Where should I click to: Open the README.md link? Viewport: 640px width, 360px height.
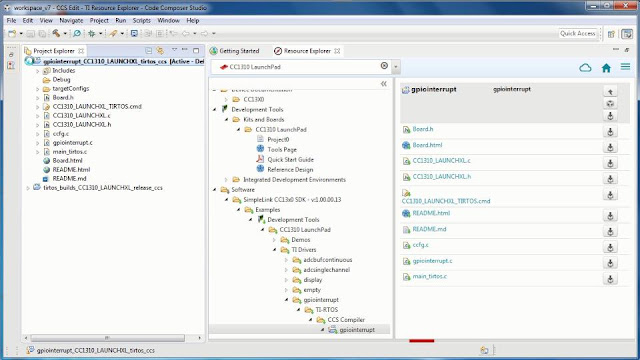[x=429, y=229]
